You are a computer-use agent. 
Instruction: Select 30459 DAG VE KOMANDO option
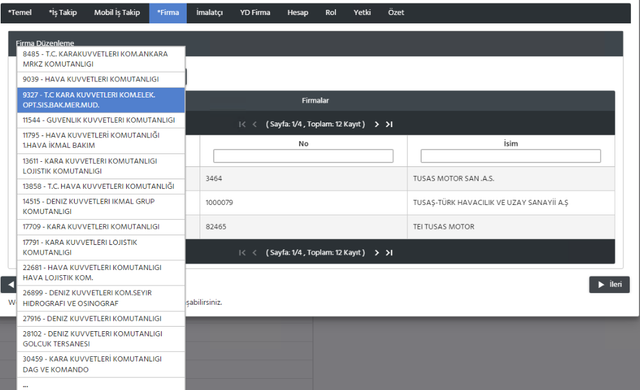(x=101, y=364)
